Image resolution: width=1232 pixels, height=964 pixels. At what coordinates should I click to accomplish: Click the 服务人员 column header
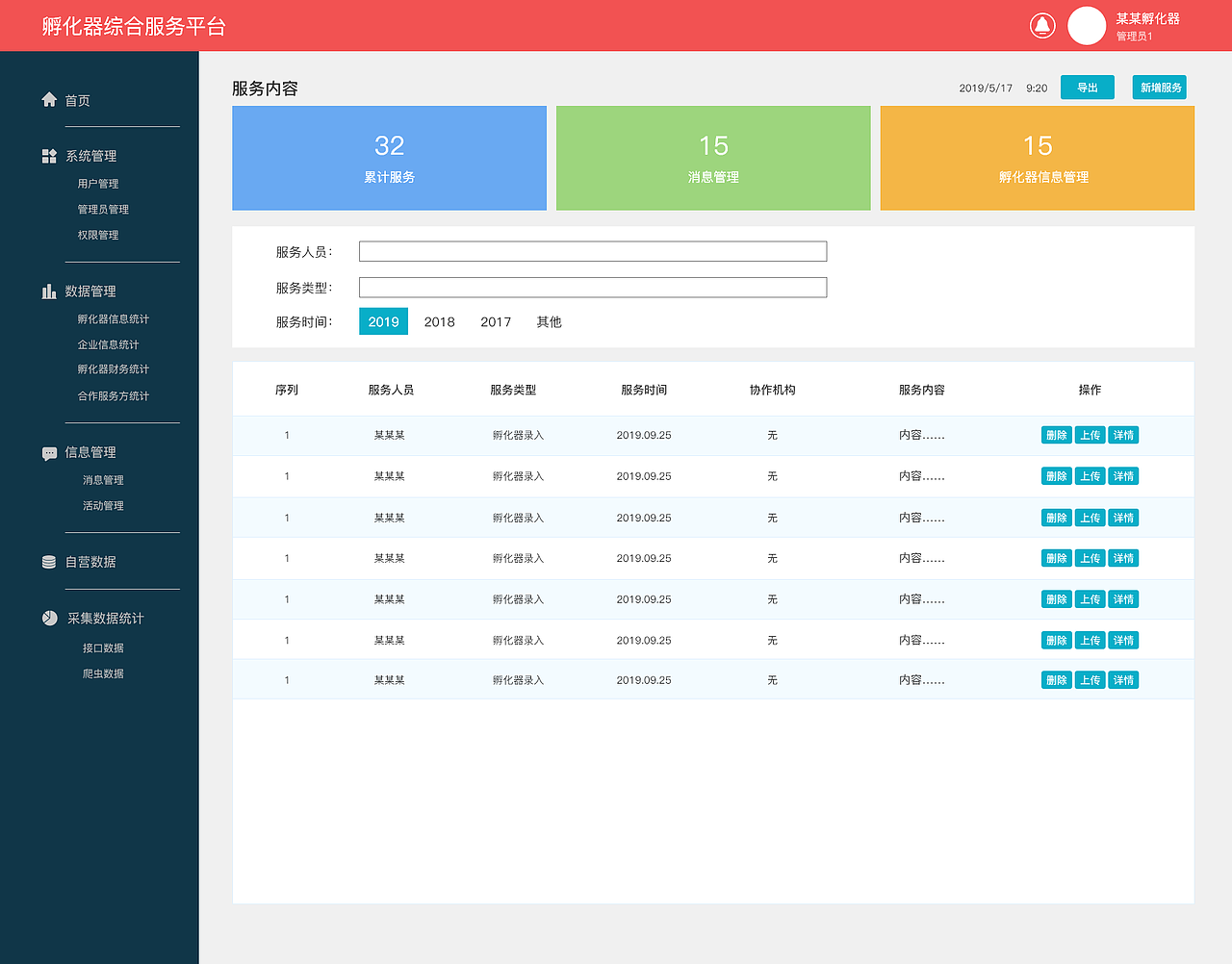click(391, 390)
